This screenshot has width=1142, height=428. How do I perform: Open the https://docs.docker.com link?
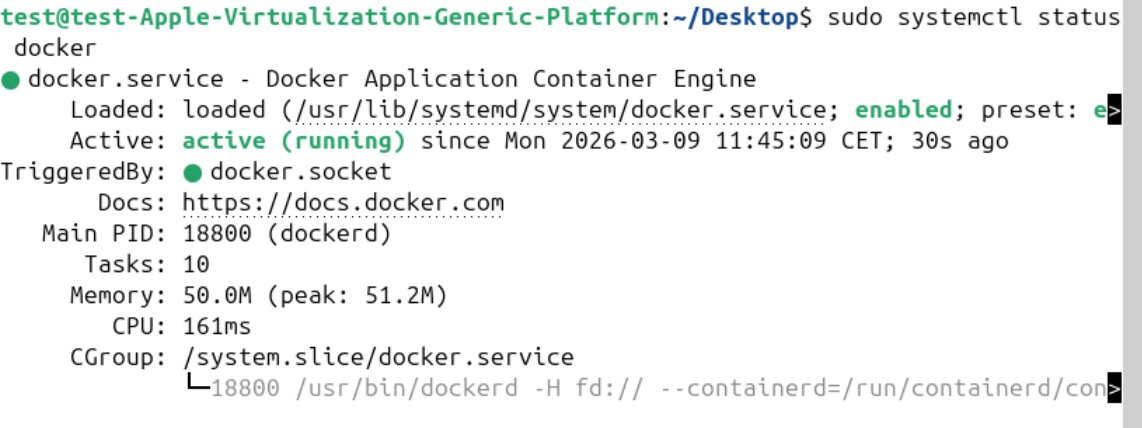[343, 204]
